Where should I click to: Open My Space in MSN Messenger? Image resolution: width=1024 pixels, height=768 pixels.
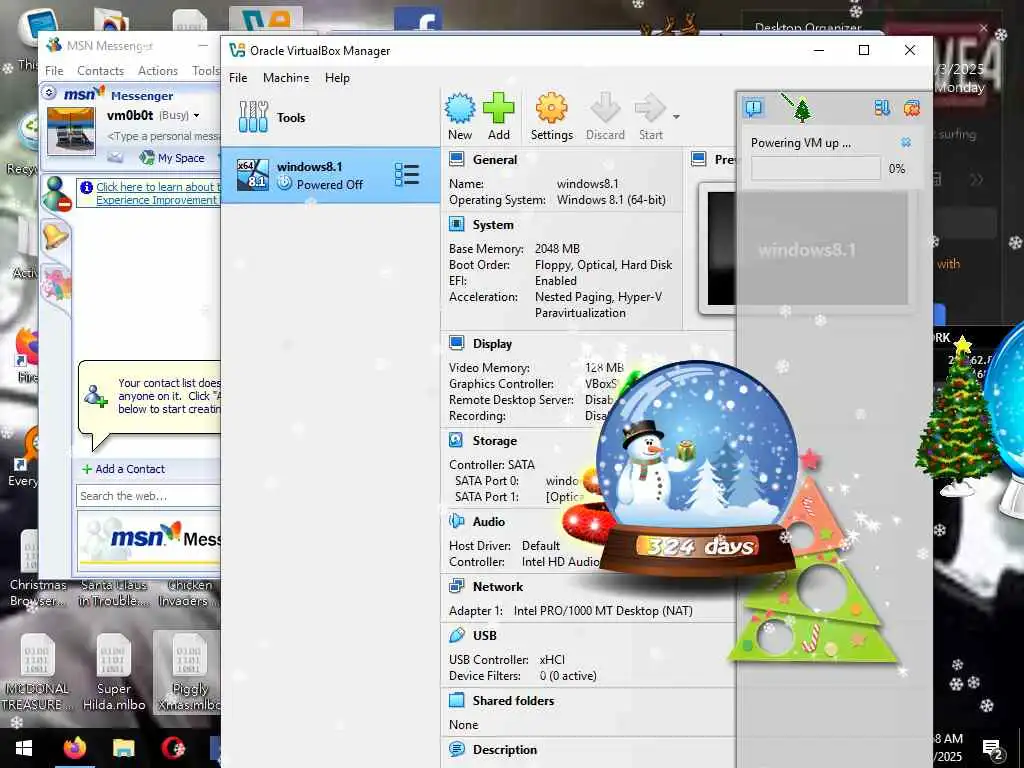pyautogui.click(x=173, y=157)
